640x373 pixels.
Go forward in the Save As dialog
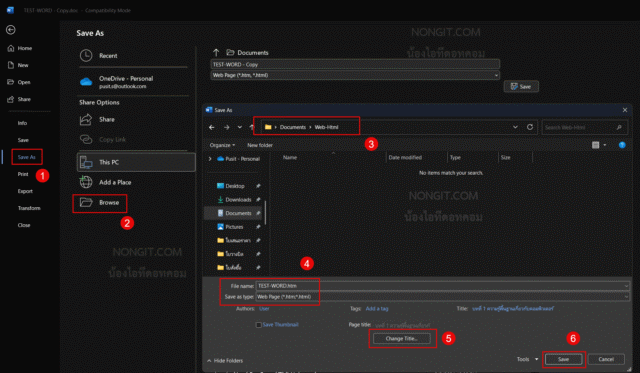coord(227,127)
